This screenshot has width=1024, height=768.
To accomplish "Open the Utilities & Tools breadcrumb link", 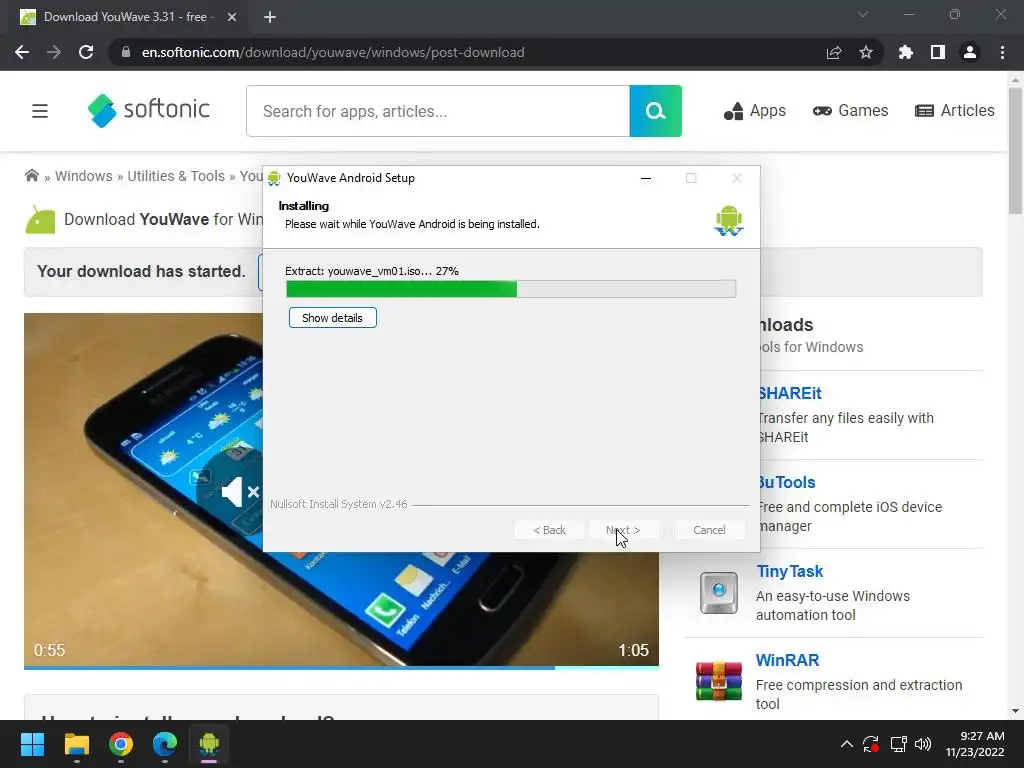I will point(176,176).
